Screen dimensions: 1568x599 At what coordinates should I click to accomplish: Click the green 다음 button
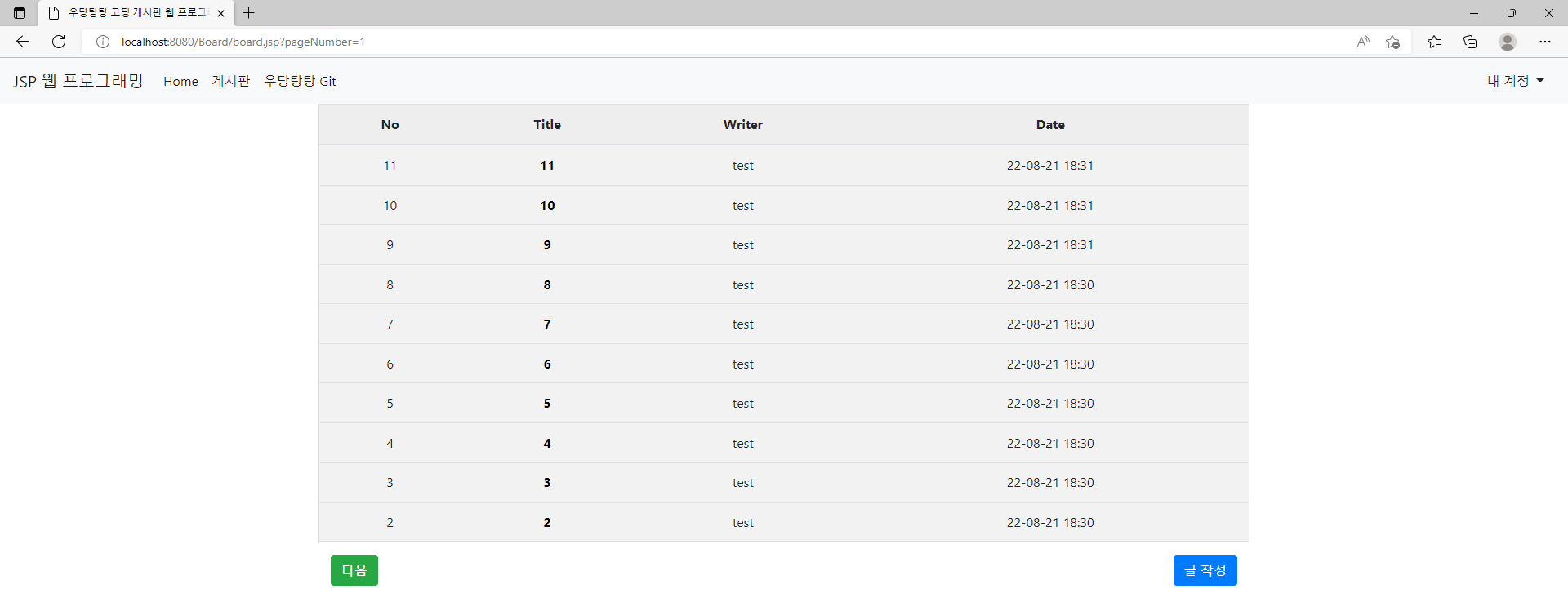[354, 570]
